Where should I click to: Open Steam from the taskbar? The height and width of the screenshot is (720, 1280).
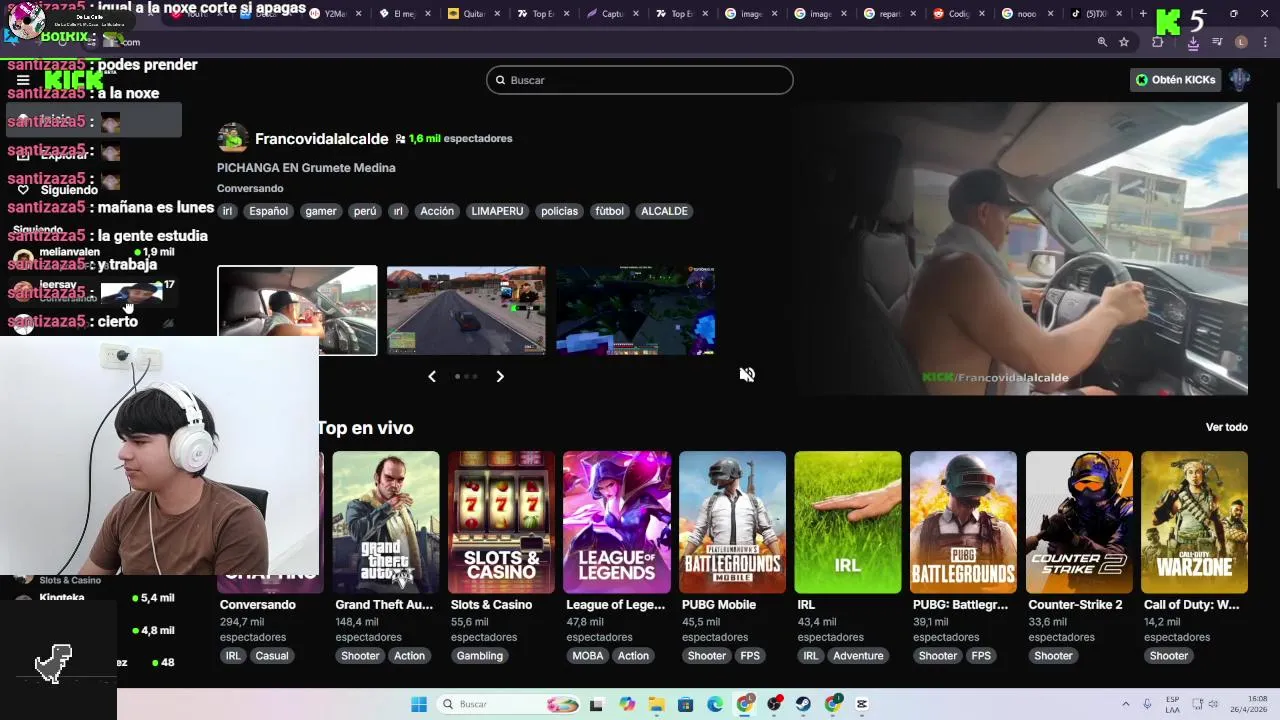[803, 704]
